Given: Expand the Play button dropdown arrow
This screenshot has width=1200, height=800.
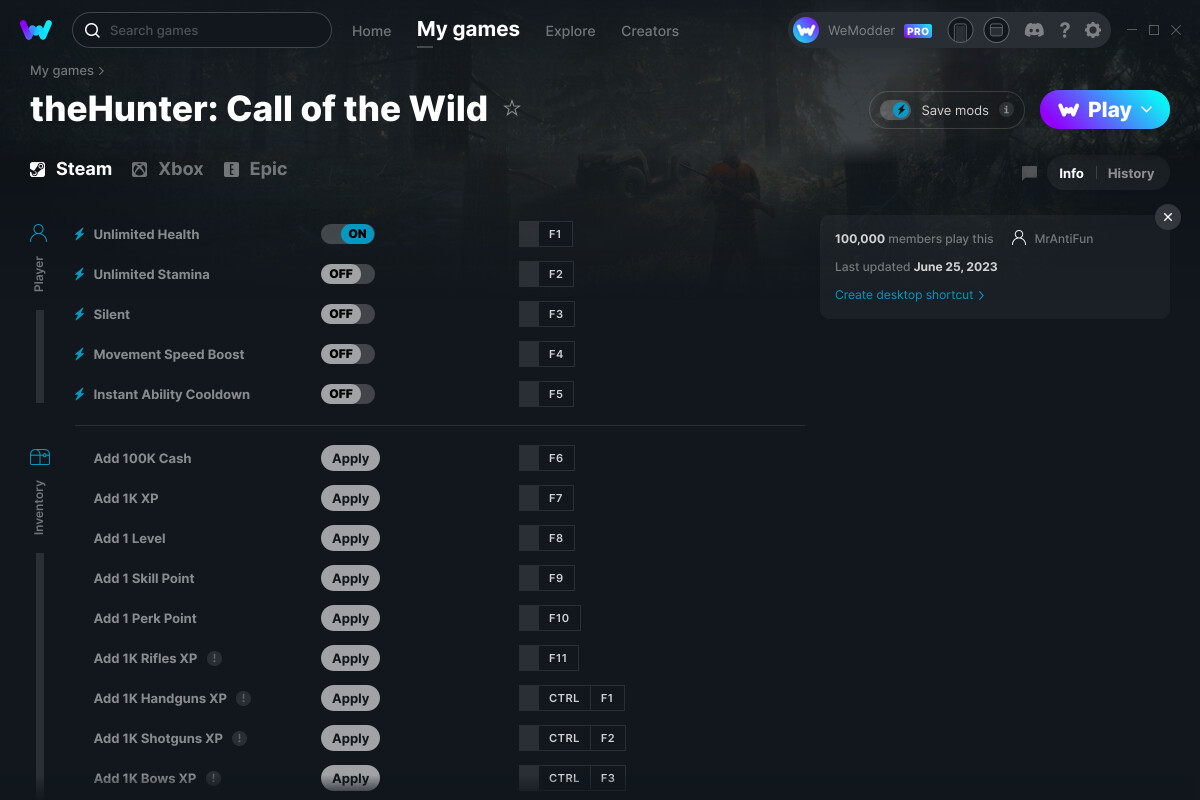Looking at the screenshot, I should (x=1148, y=110).
